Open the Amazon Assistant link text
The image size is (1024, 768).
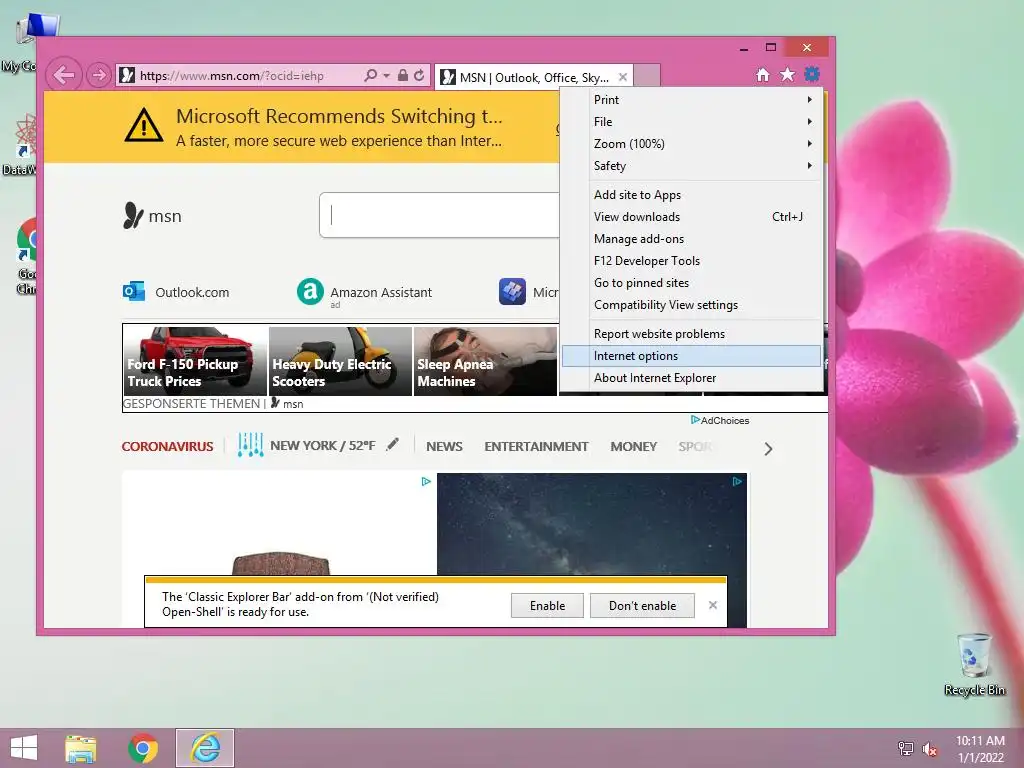tap(381, 293)
